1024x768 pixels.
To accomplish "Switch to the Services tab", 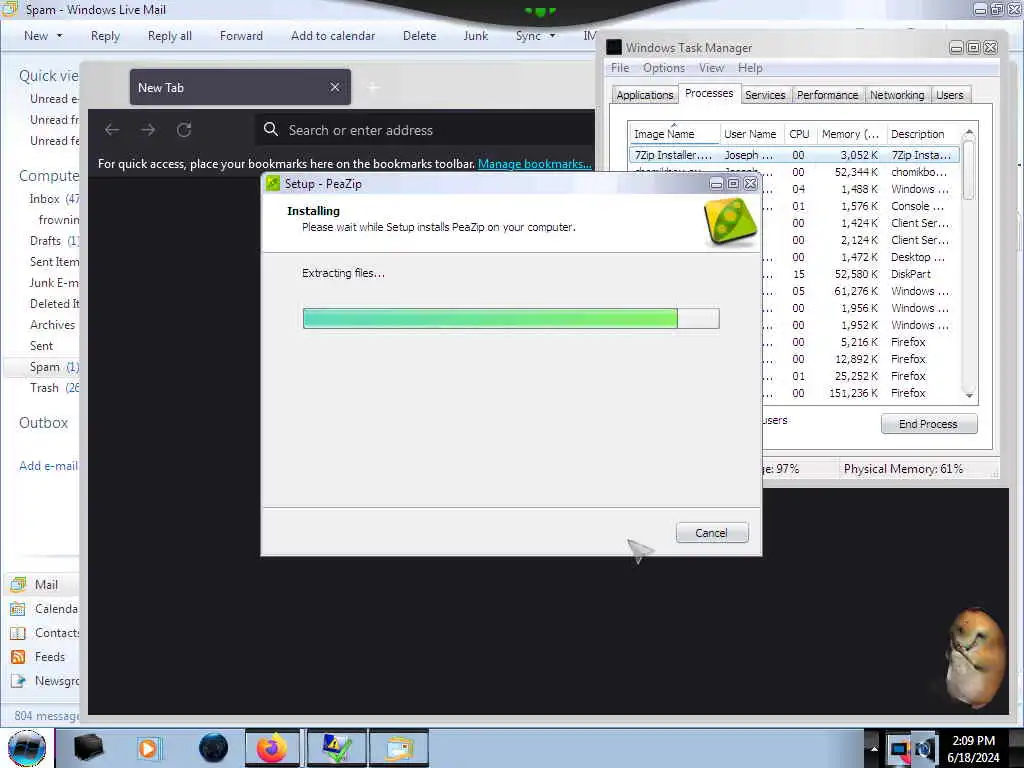I will (x=765, y=95).
